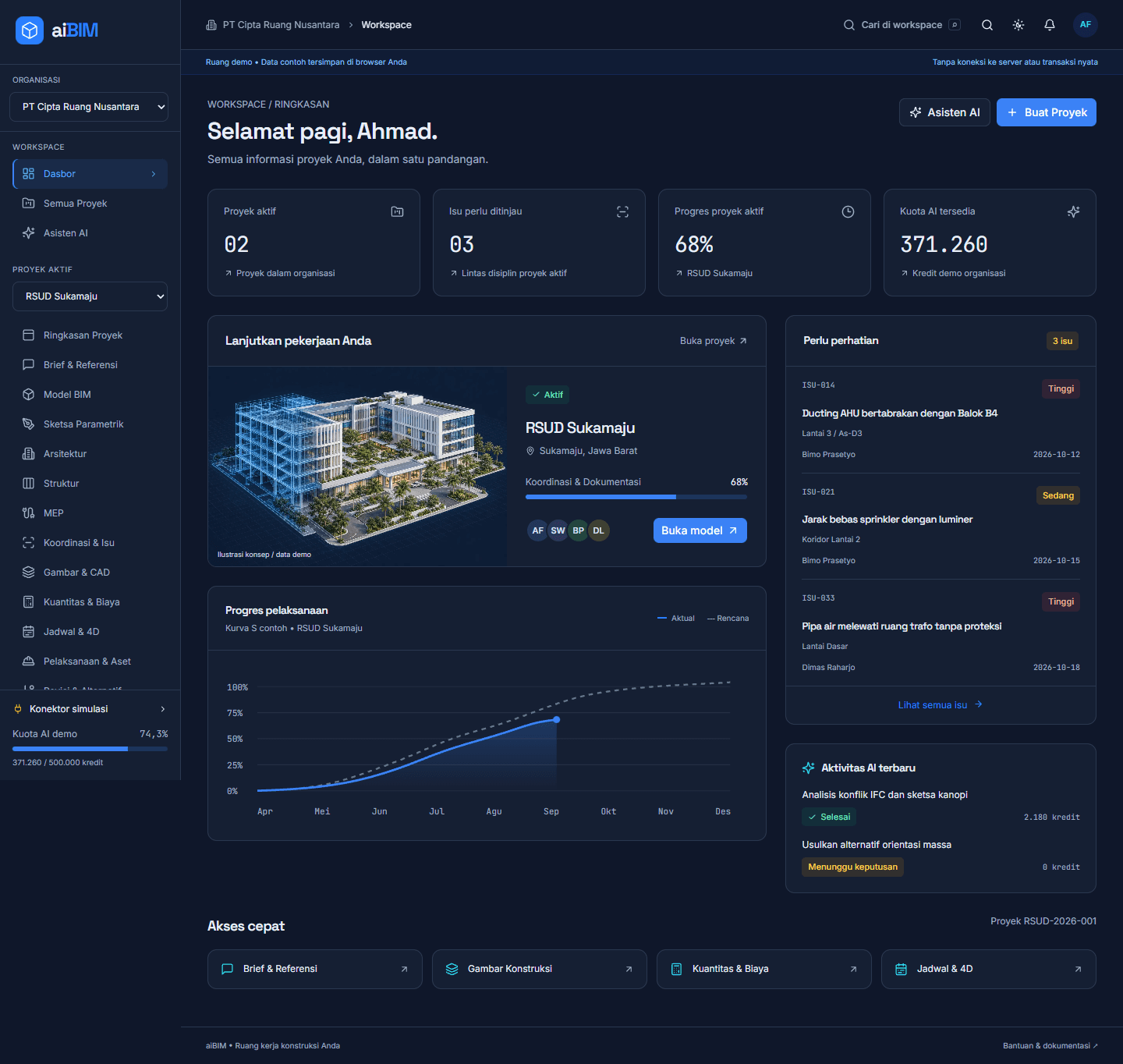Screen dimensions: 1123x1064
Task: Open the Gambar Konstruksi quick access card
Action: click(x=540, y=969)
